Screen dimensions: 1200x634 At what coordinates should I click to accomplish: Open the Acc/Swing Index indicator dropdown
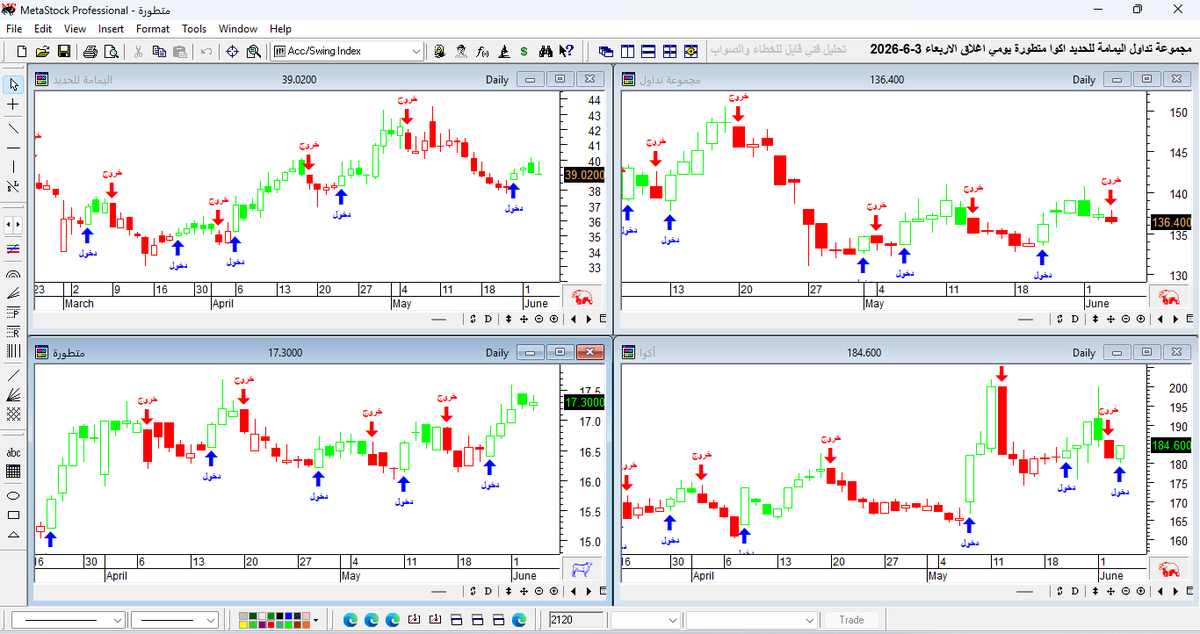coord(416,51)
